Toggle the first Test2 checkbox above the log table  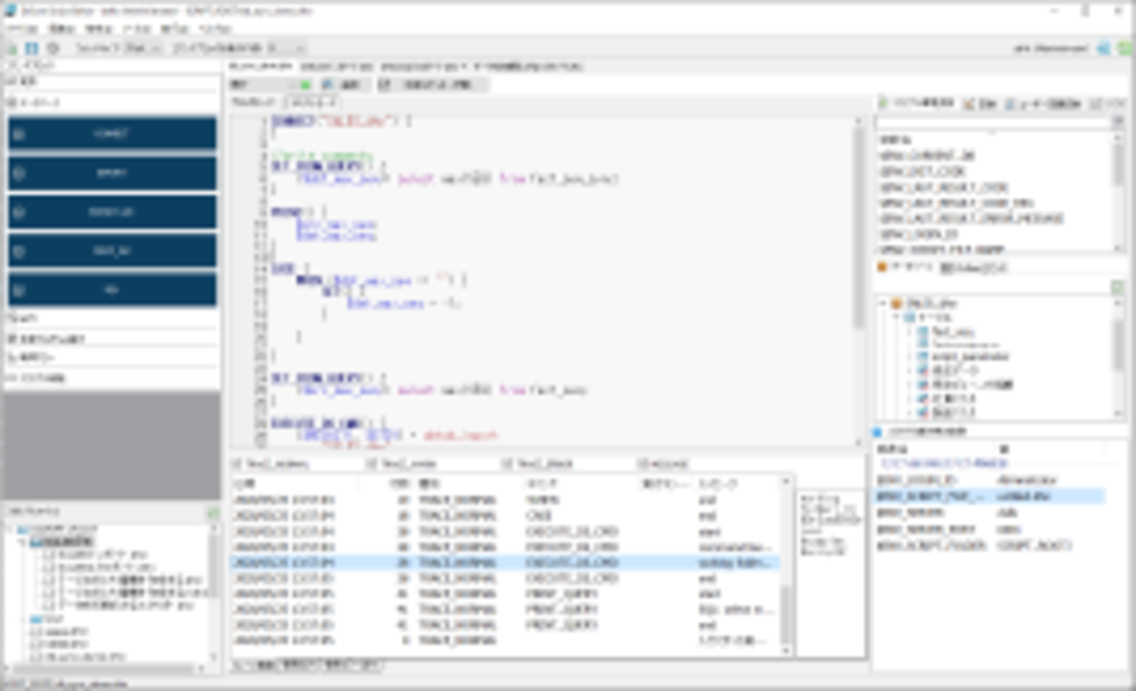237,464
